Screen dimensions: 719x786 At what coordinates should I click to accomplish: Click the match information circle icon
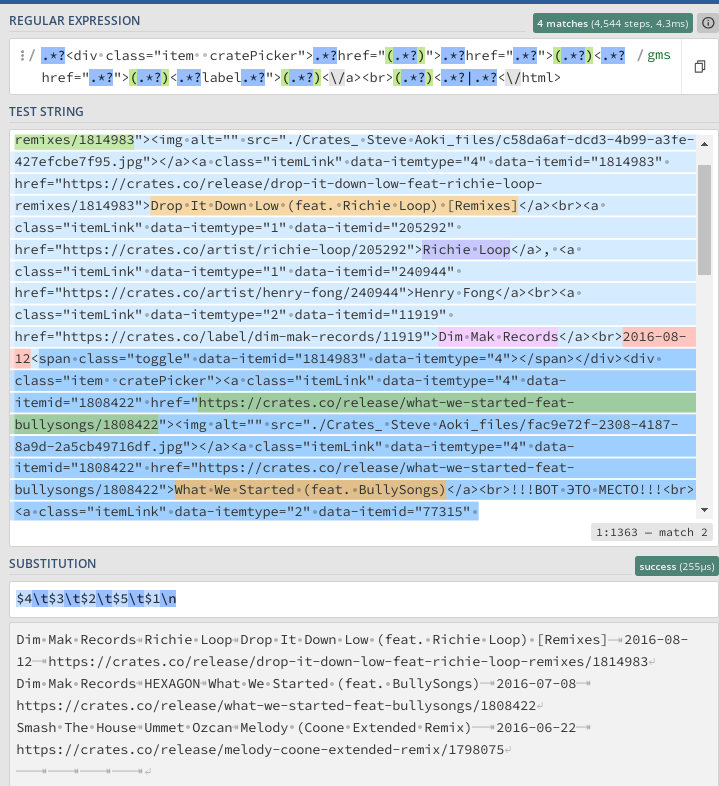(x=708, y=23)
